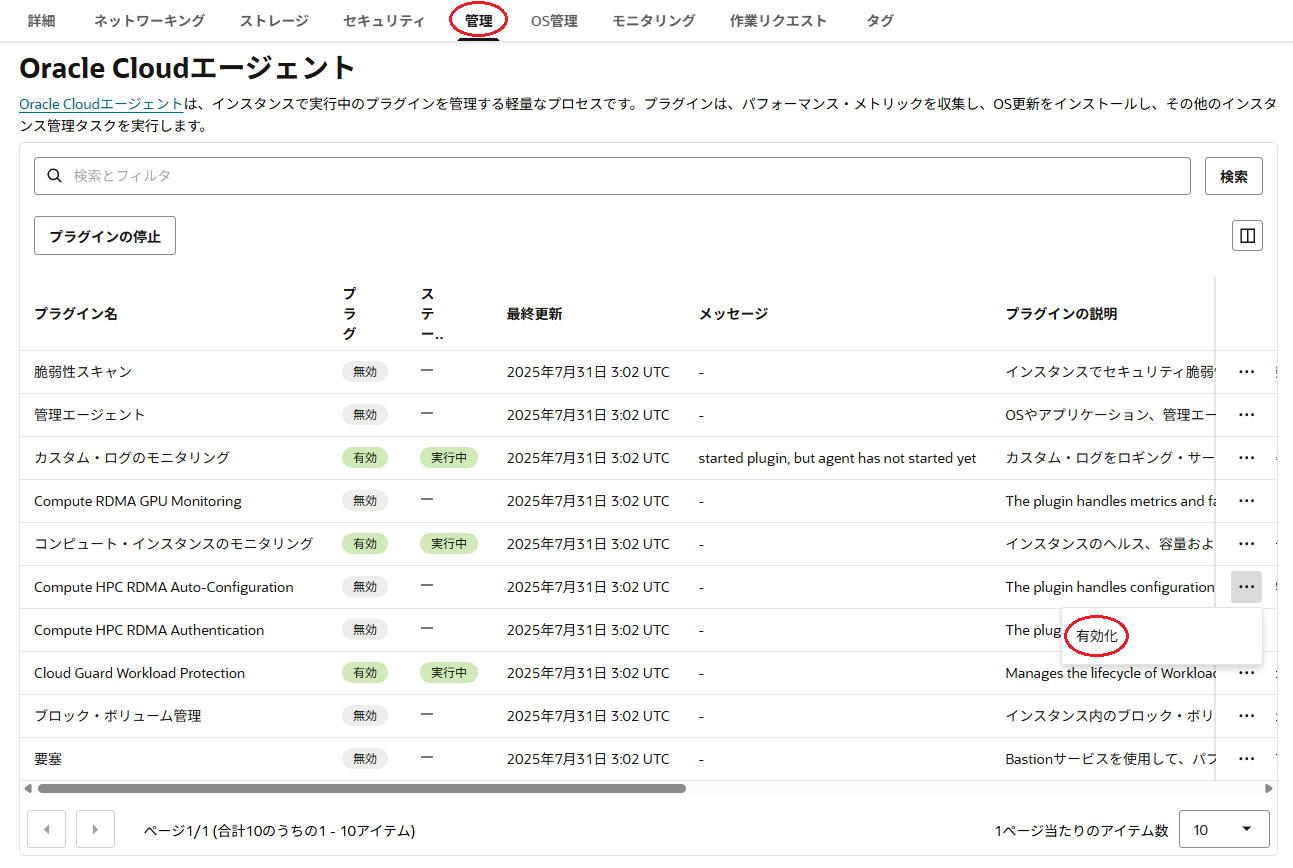Switch to the 管理 tab
This screenshot has height=868, width=1293.
[478, 21]
